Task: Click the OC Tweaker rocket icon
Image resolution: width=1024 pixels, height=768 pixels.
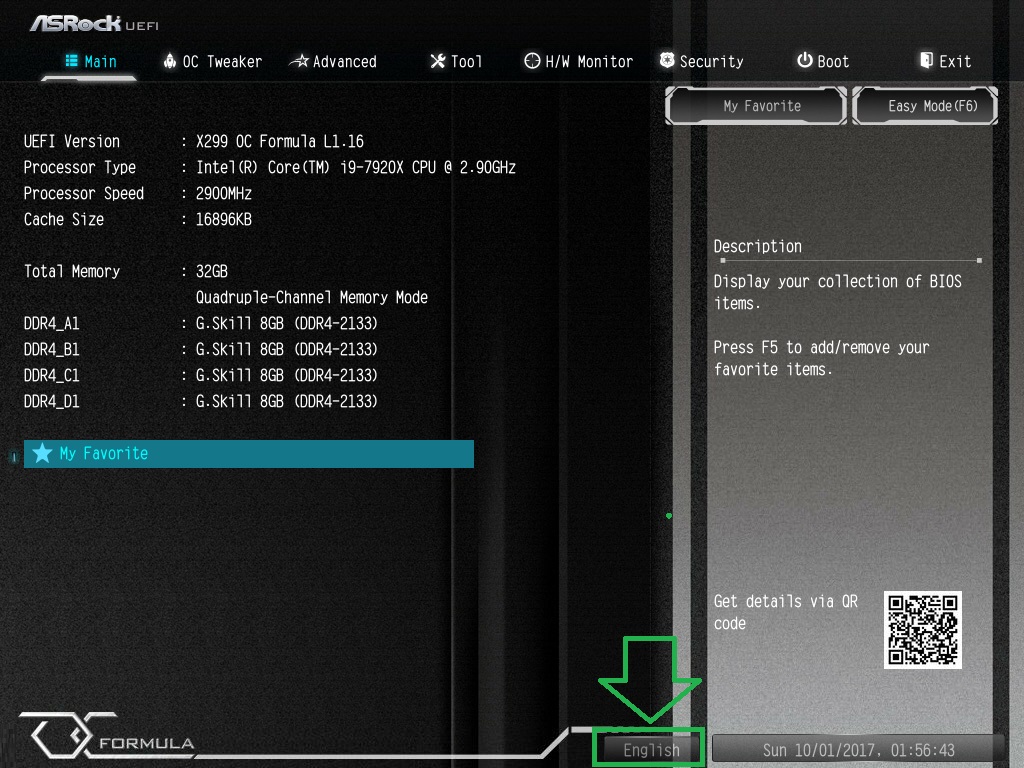Action: pyautogui.click(x=170, y=61)
